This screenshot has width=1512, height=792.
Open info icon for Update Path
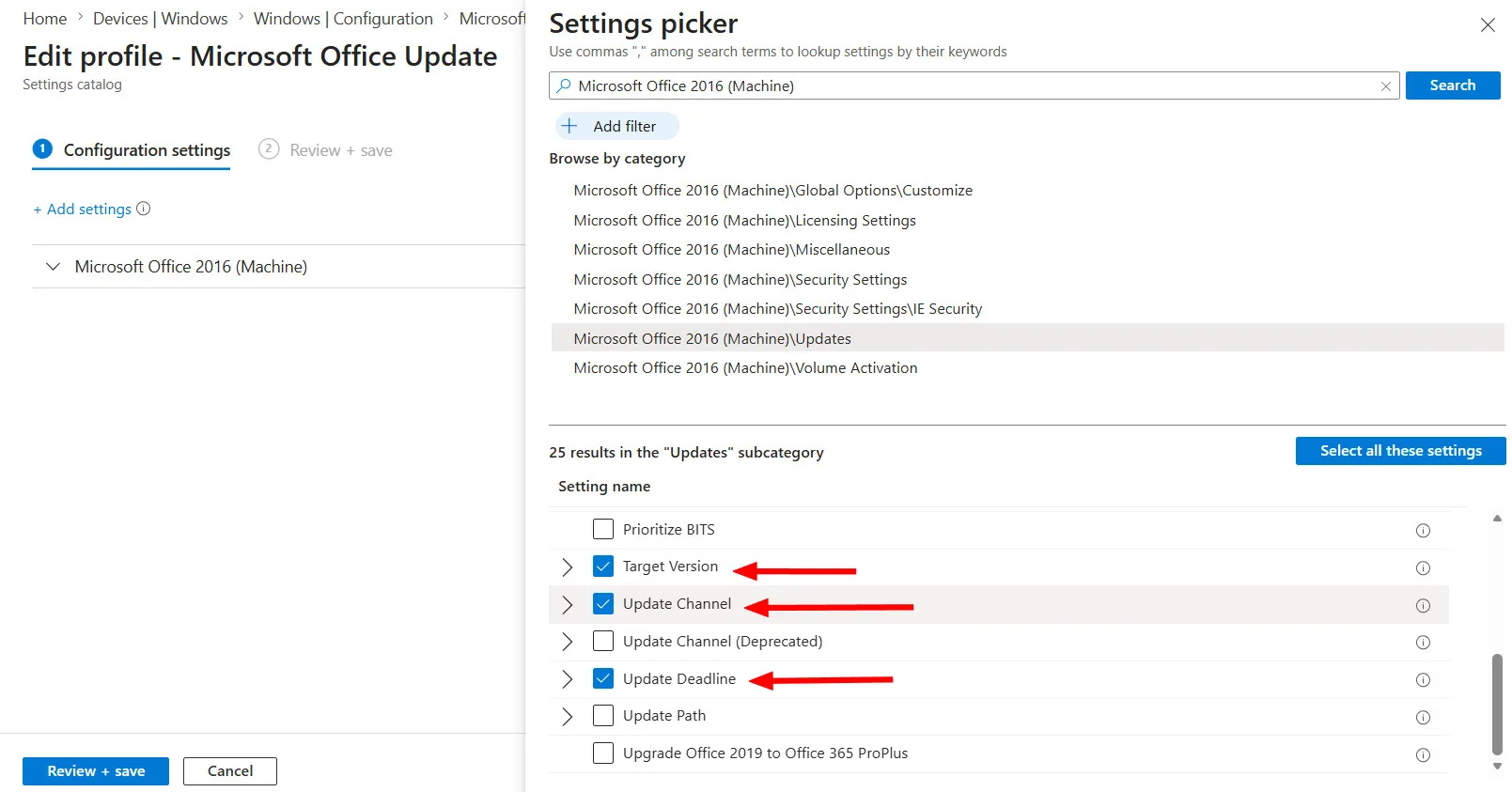(x=1423, y=718)
